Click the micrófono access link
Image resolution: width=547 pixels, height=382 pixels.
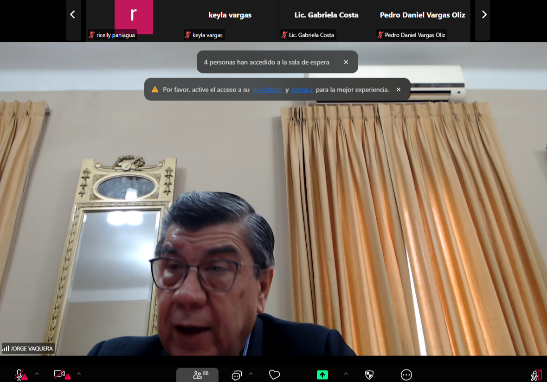267,90
